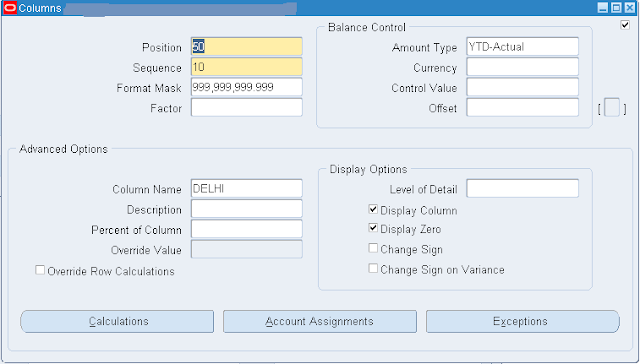Minimize the Columns window
Image resolution: width=640 pixels, height=364 pixels.
(602, 8)
